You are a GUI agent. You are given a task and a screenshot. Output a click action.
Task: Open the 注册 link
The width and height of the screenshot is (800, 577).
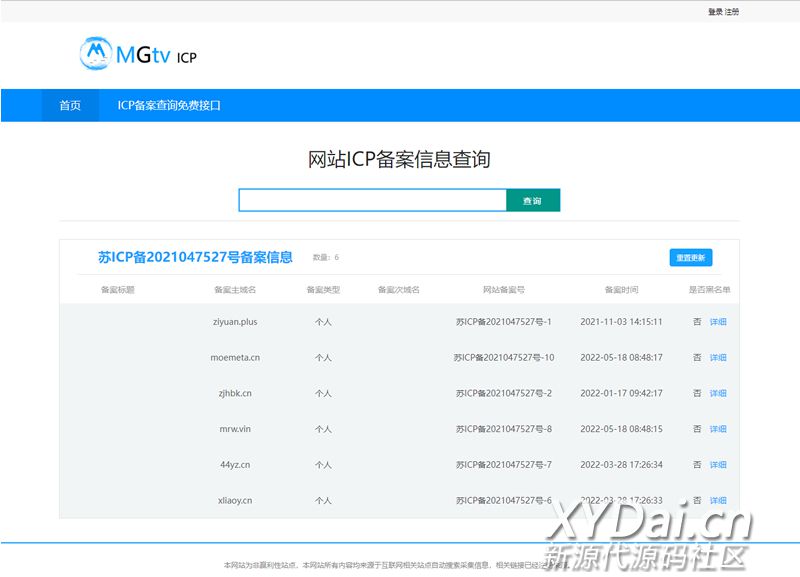(x=732, y=12)
